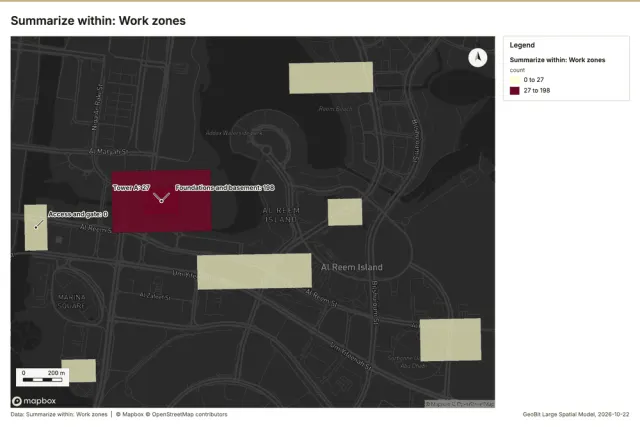This screenshot has height=427, width=640.
Task: Select the light yellow '0 to 27' legend swatch
Action: 515,80
